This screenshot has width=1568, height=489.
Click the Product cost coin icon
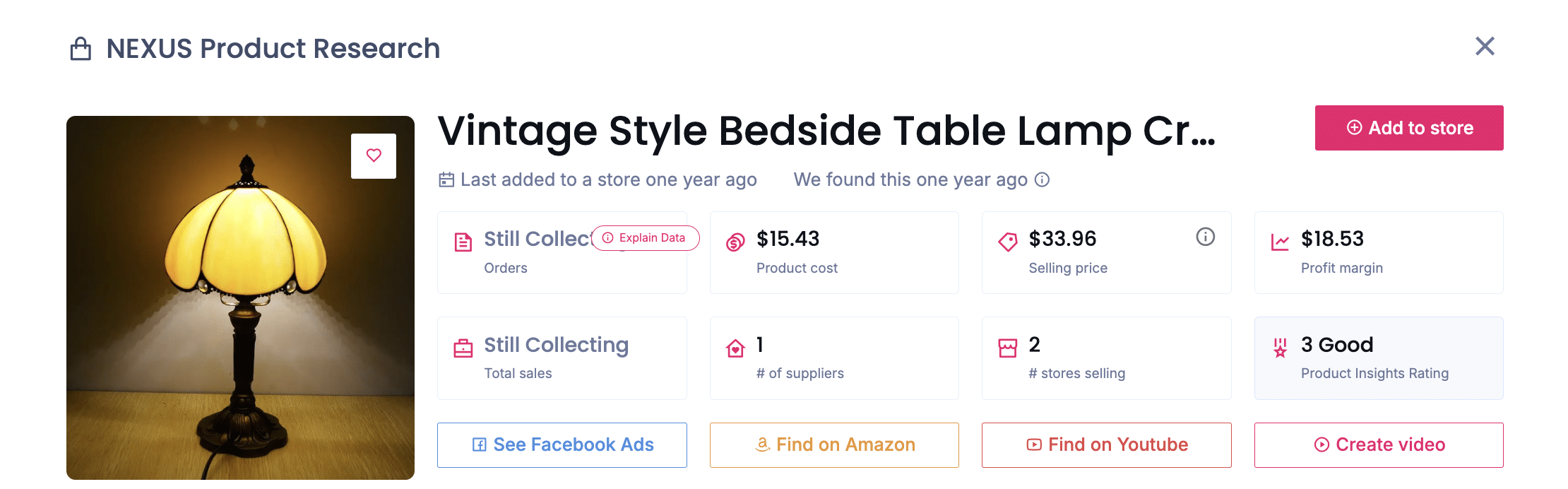tap(735, 242)
